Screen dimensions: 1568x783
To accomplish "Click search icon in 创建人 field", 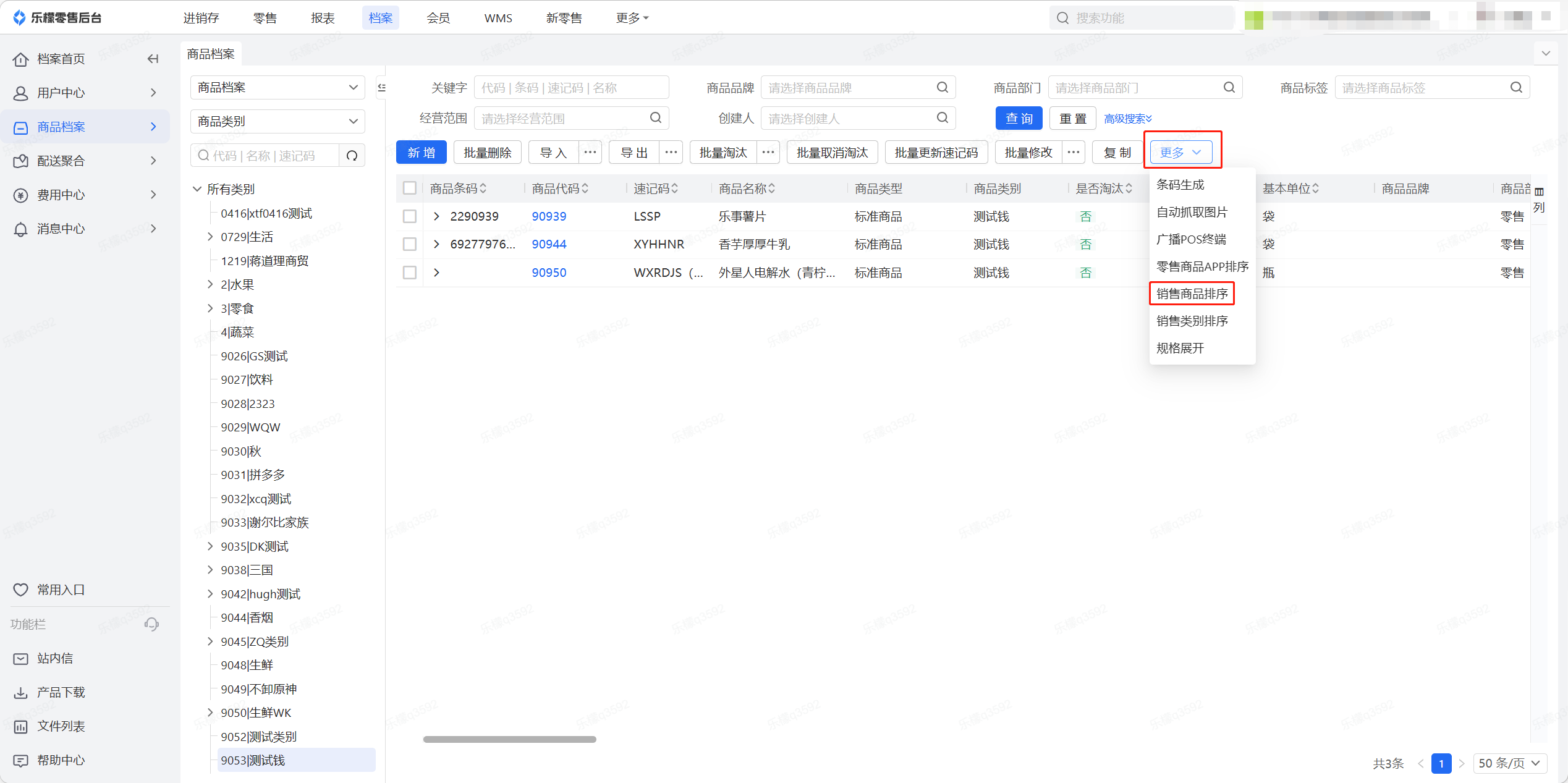I will coord(942,117).
